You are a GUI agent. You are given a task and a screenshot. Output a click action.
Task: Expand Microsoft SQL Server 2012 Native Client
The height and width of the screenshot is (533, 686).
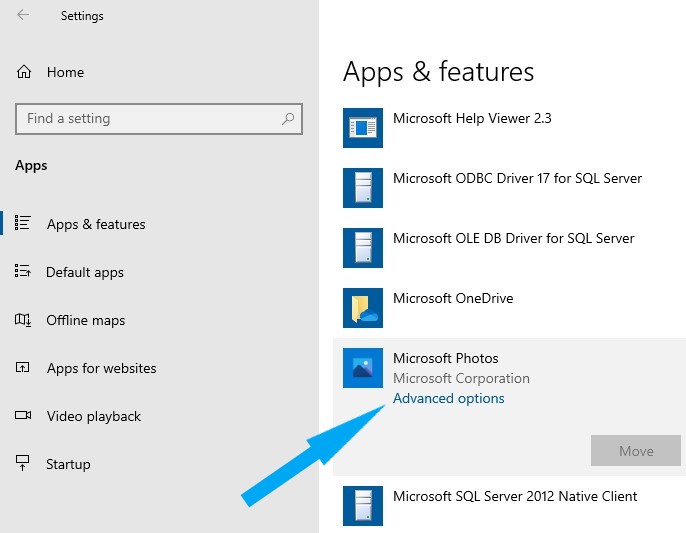pyautogui.click(x=510, y=505)
